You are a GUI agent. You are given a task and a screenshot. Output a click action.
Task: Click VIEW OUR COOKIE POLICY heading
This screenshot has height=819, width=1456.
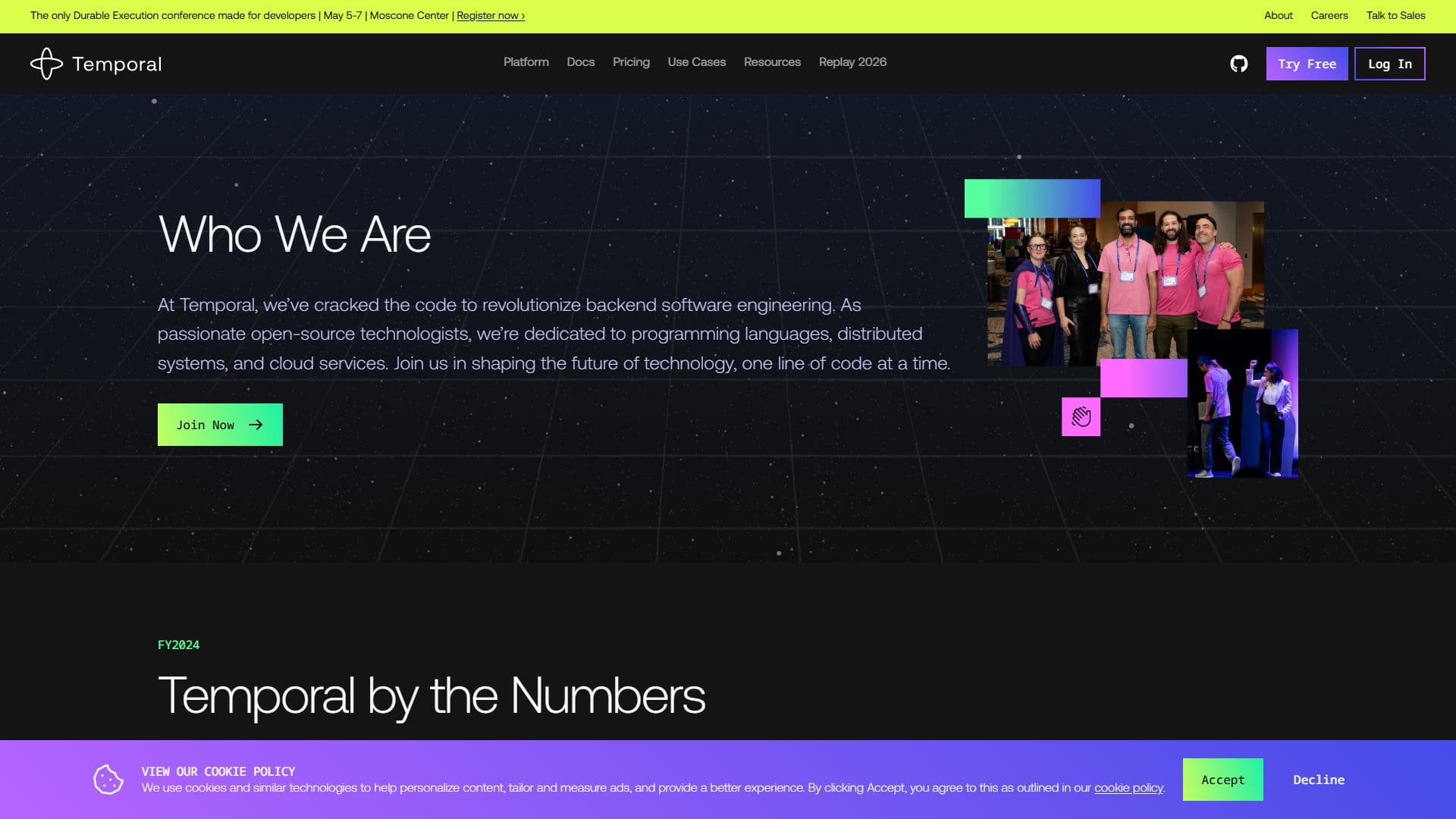(x=218, y=771)
